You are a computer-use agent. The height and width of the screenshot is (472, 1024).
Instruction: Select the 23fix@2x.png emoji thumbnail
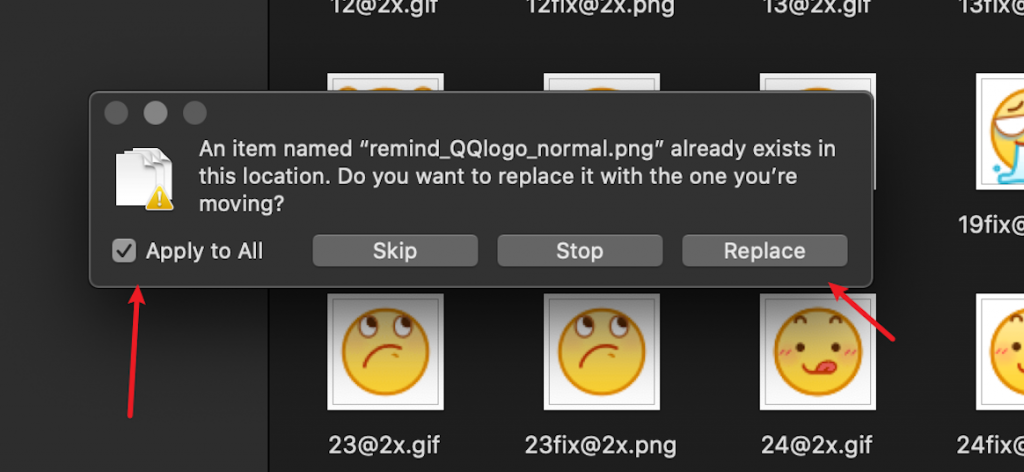pos(601,351)
